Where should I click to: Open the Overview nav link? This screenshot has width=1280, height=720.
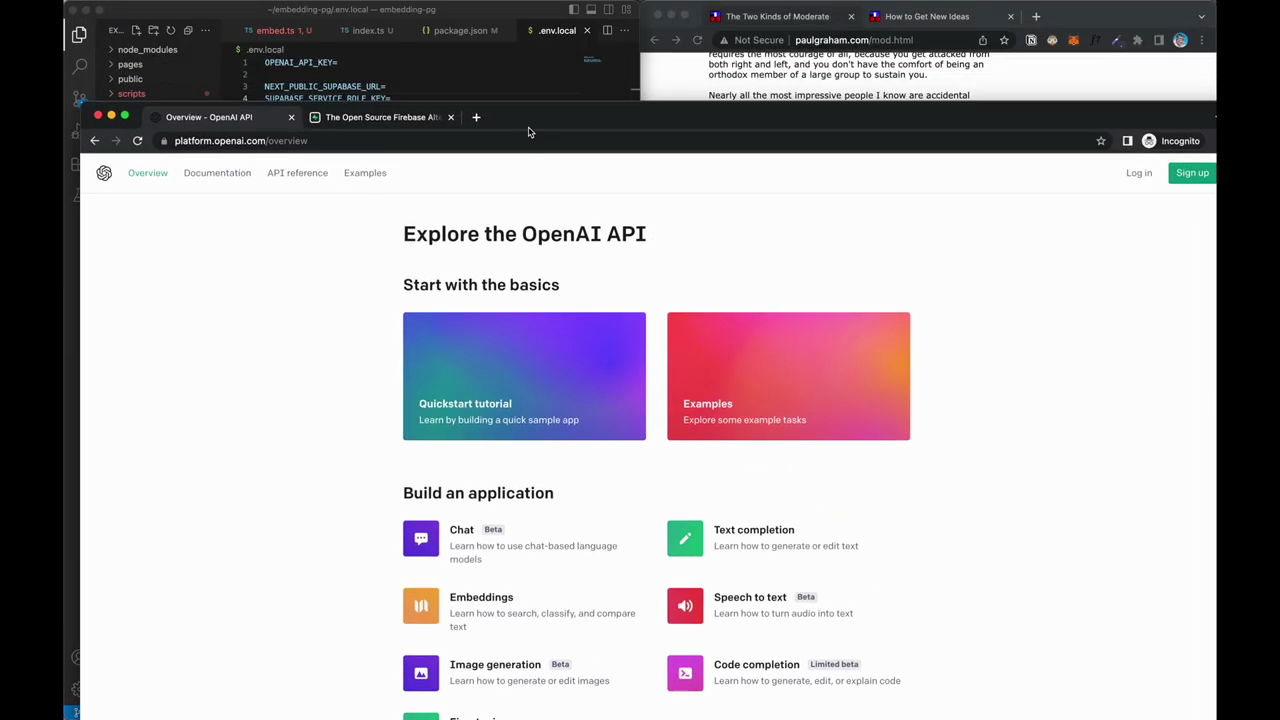(148, 173)
